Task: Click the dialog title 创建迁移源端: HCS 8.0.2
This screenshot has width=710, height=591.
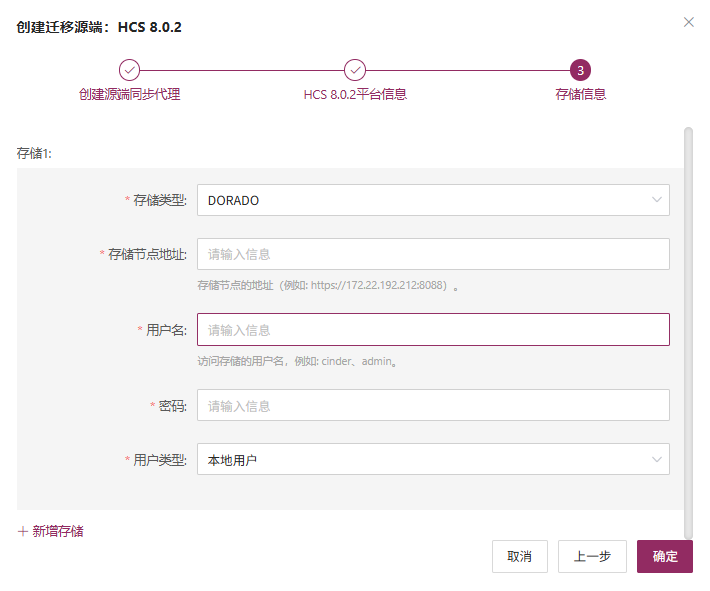Action: point(99,27)
